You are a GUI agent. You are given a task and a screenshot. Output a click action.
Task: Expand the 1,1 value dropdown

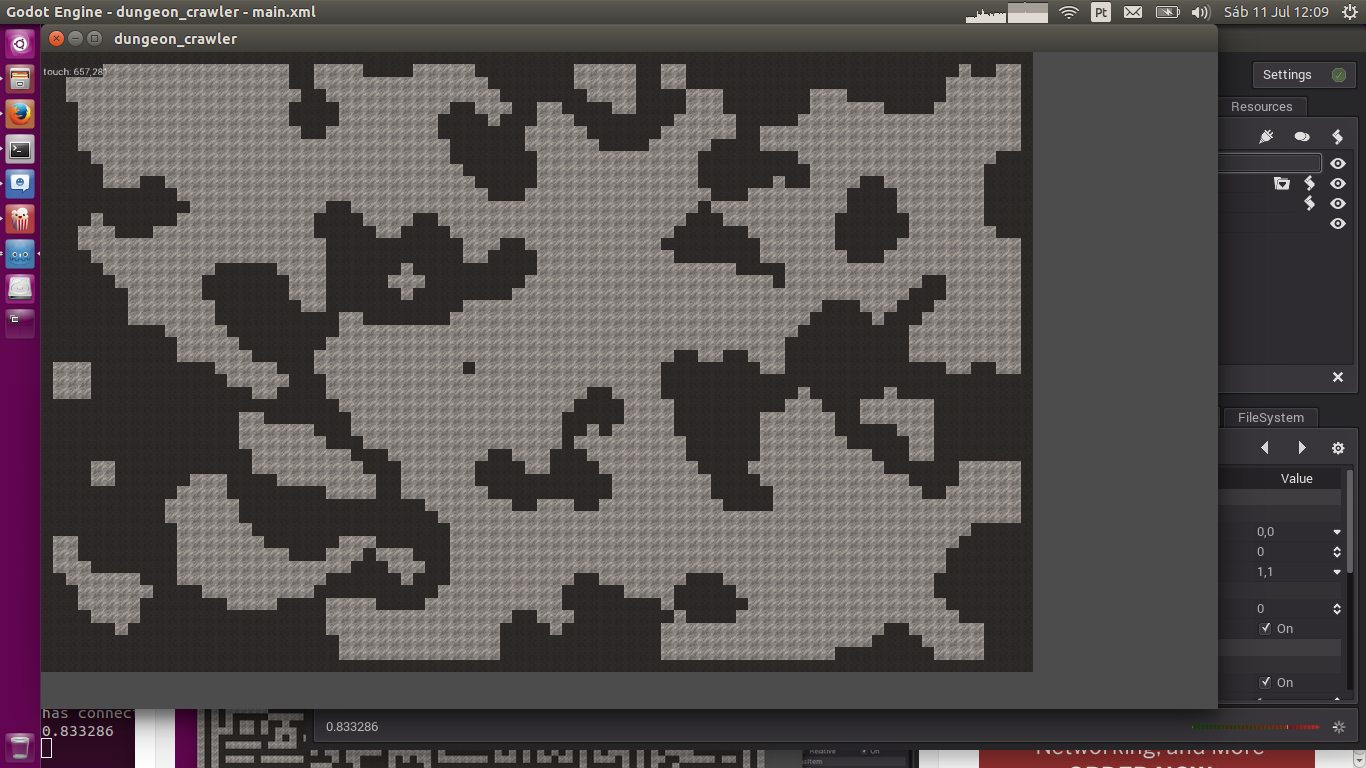[1337, 572]
